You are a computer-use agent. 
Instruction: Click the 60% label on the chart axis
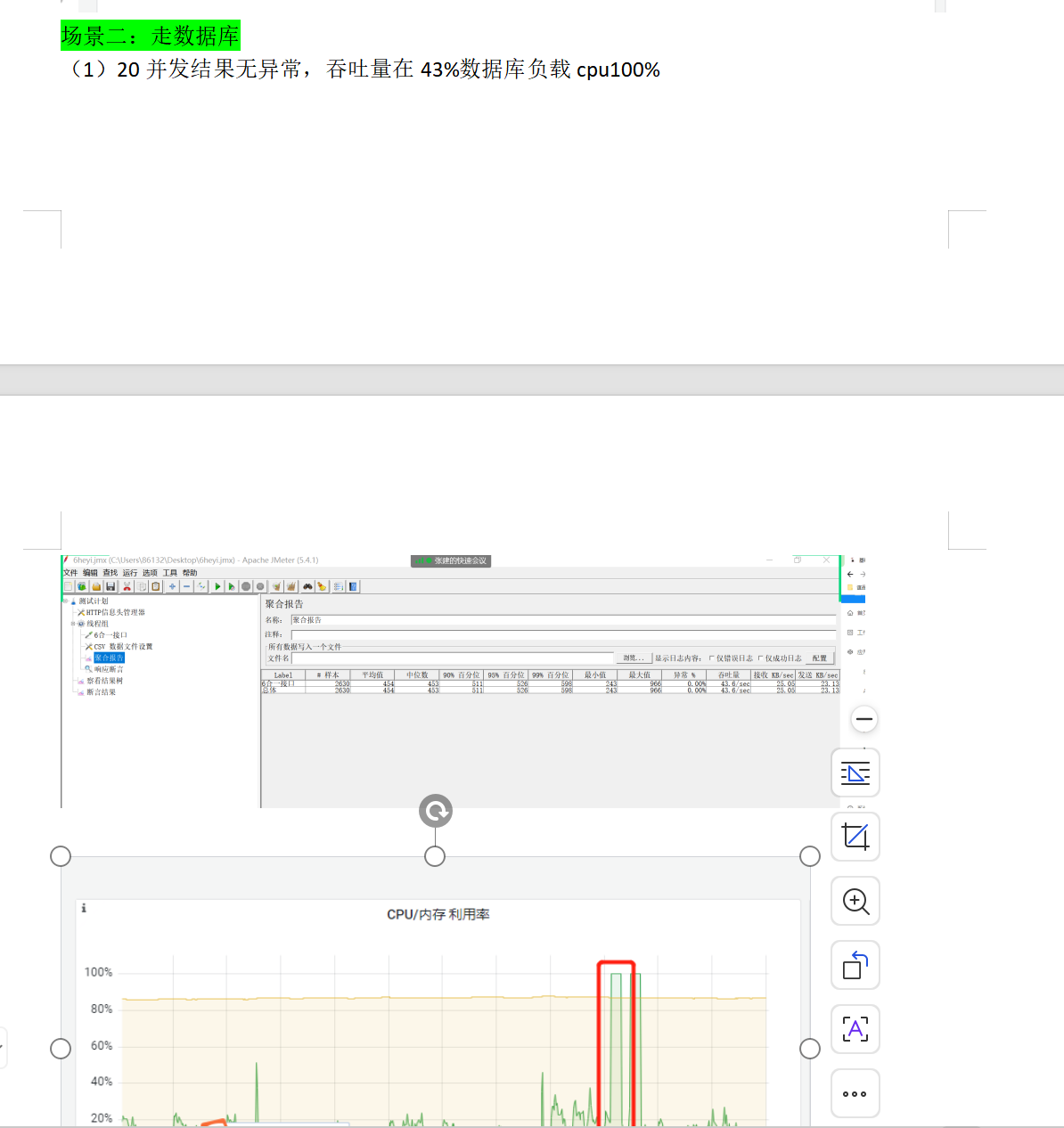pyautogui.click(x=102, y=1045)
